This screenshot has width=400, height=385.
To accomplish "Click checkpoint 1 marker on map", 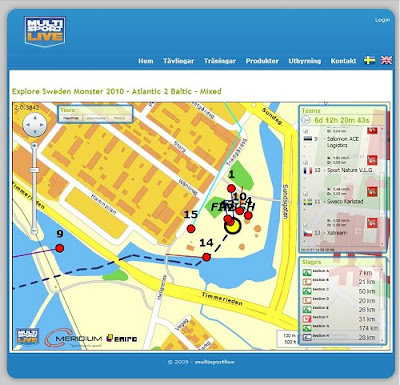I will coord(231,188).
